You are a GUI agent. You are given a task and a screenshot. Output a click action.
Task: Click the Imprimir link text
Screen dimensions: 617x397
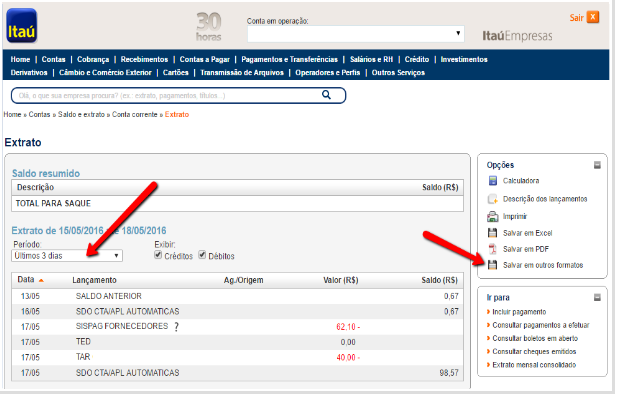tap(515, 216)
